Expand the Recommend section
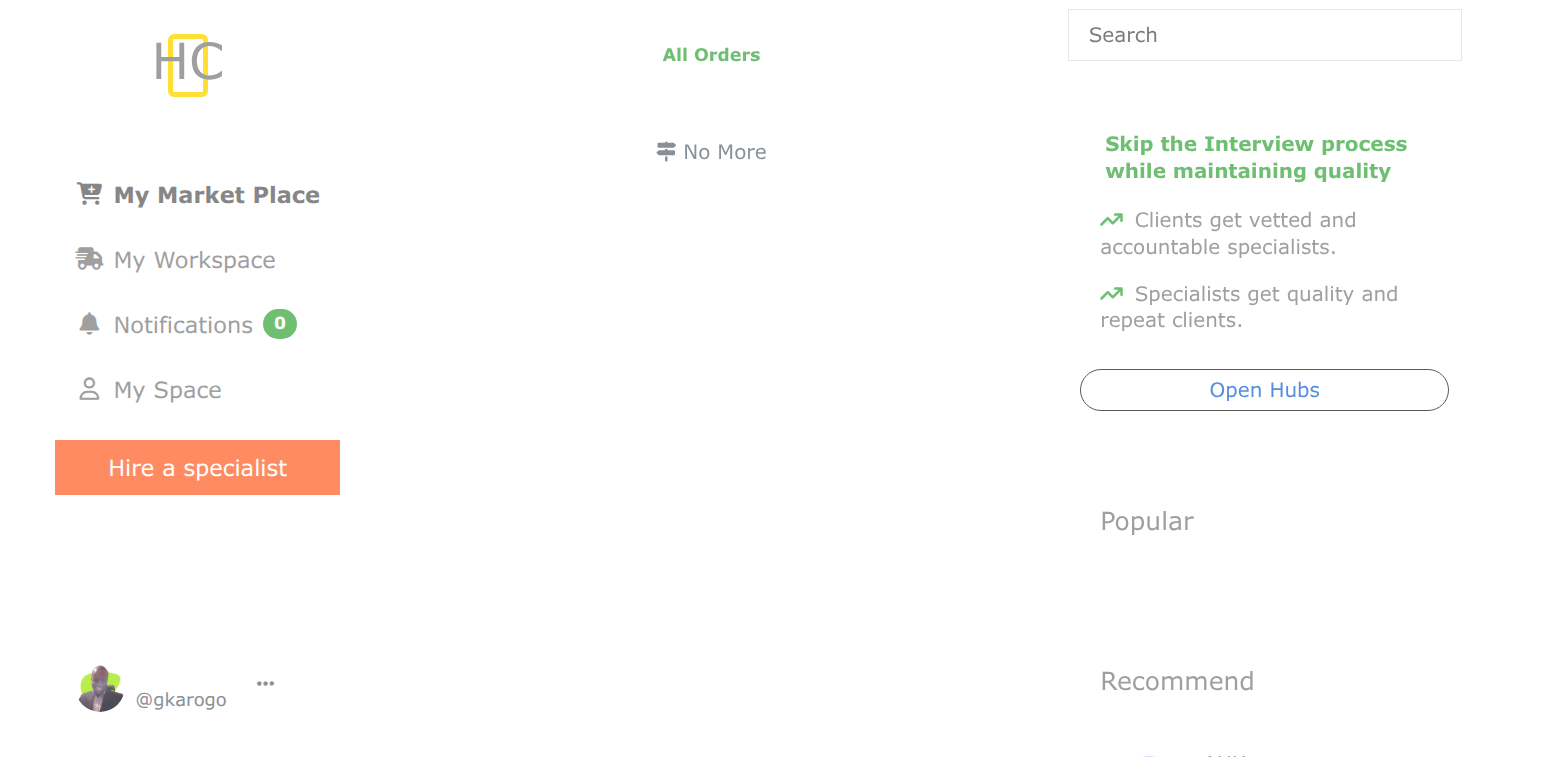Viewport: 1562px width, 757px height. tap(1177, 681)
